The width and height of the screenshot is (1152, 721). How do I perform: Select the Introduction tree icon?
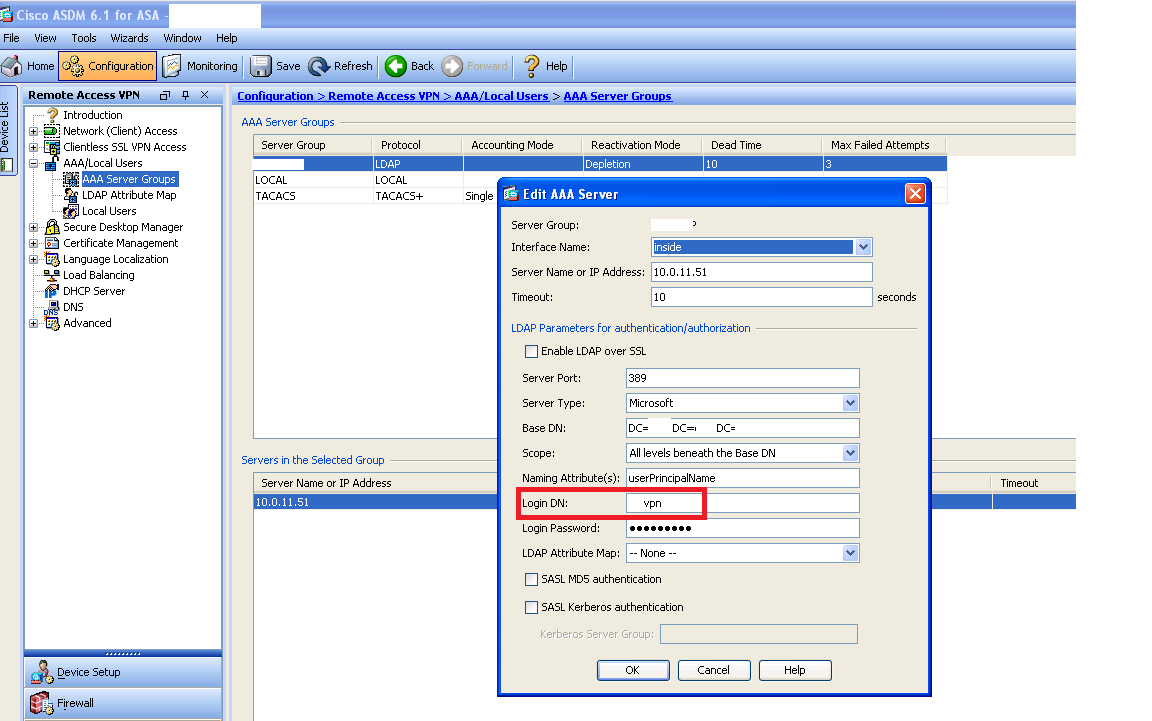[52, 115]
